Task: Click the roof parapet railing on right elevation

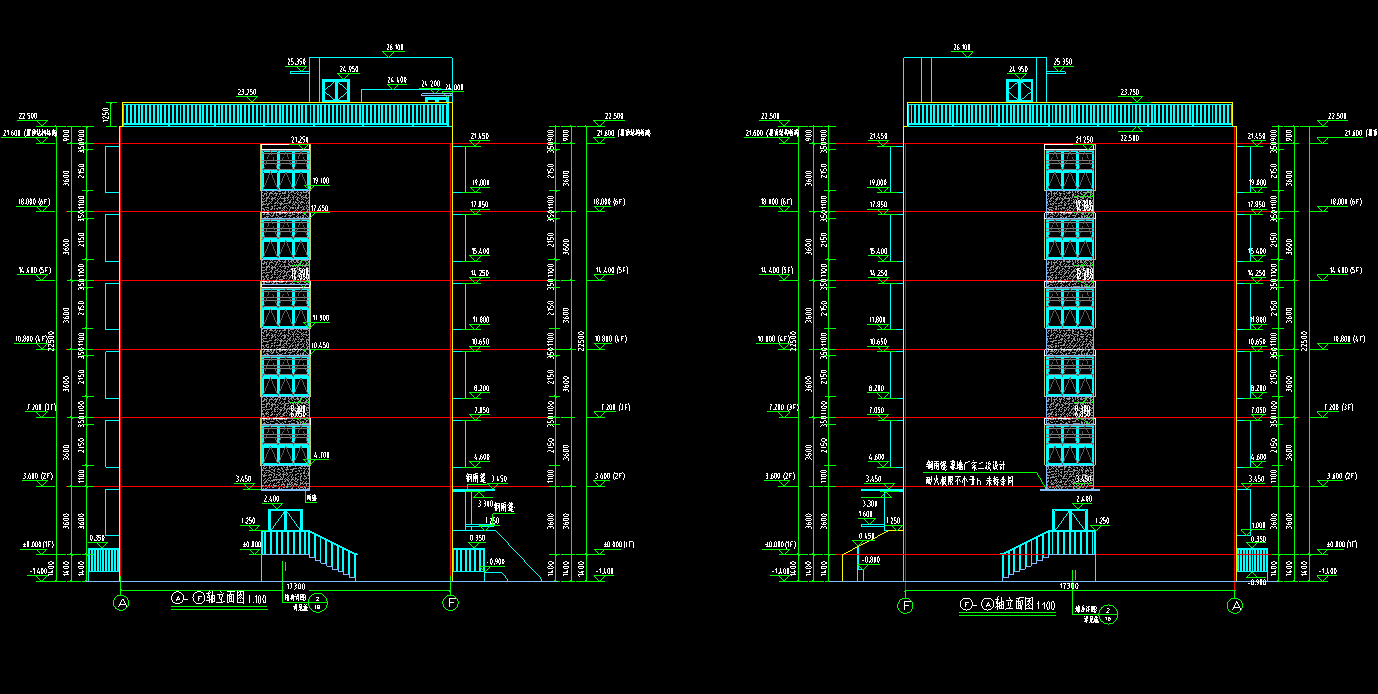Action: [1070, 114]
